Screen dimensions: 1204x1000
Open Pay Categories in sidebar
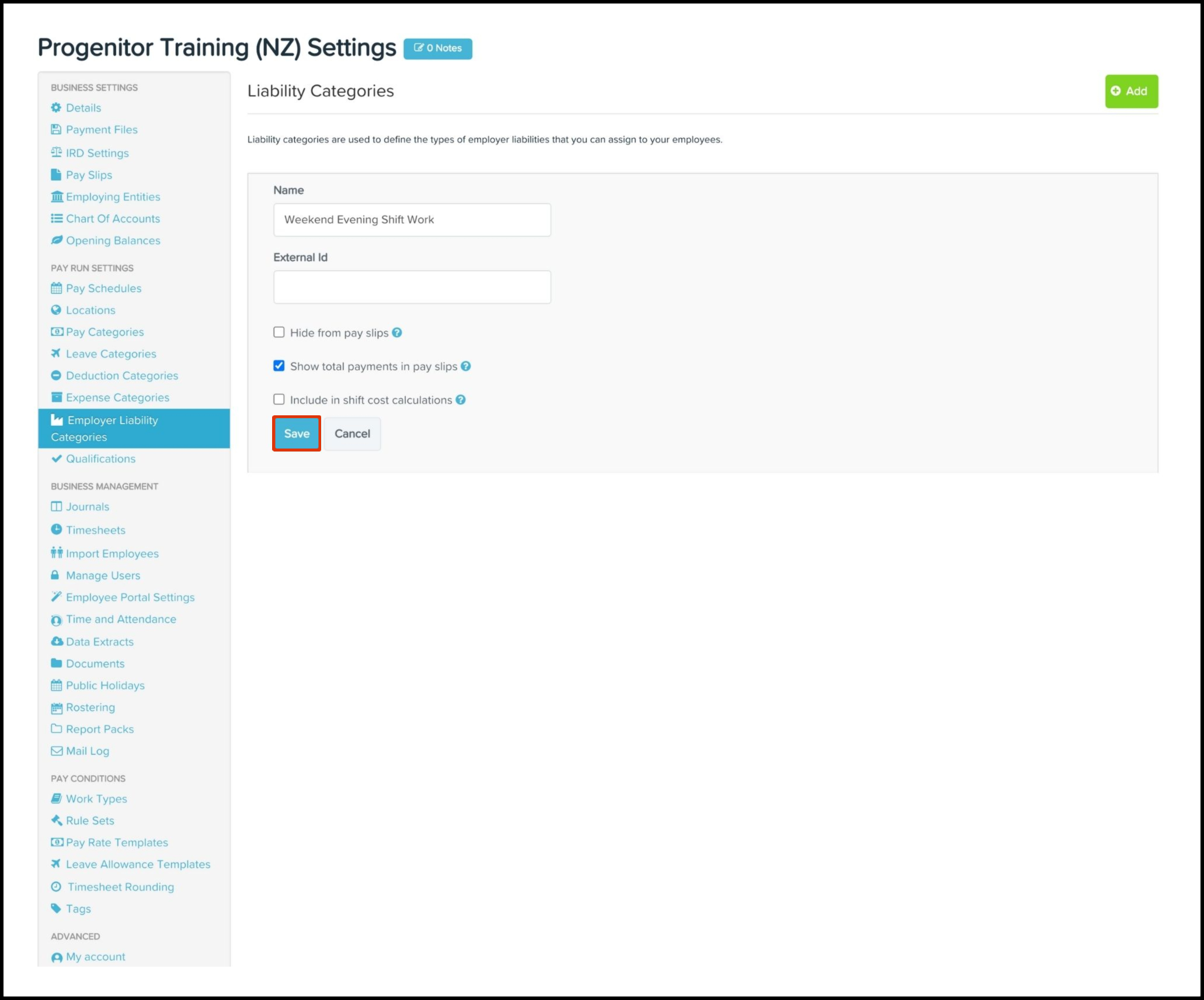[x=105, y=332]
